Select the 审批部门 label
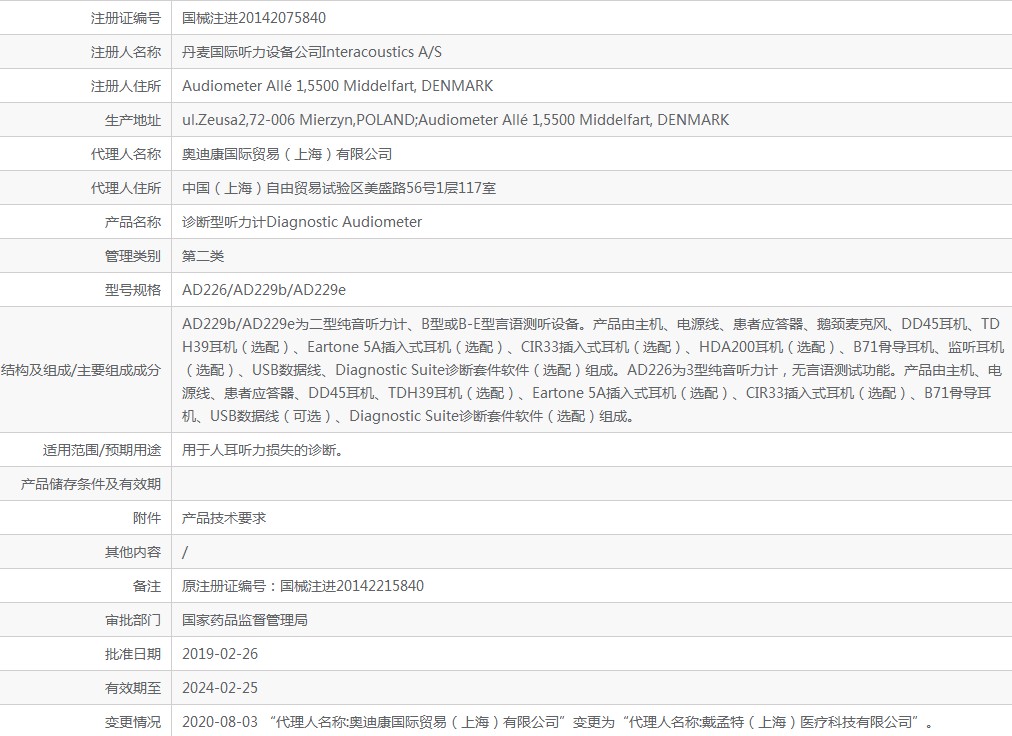 point(133,620)
